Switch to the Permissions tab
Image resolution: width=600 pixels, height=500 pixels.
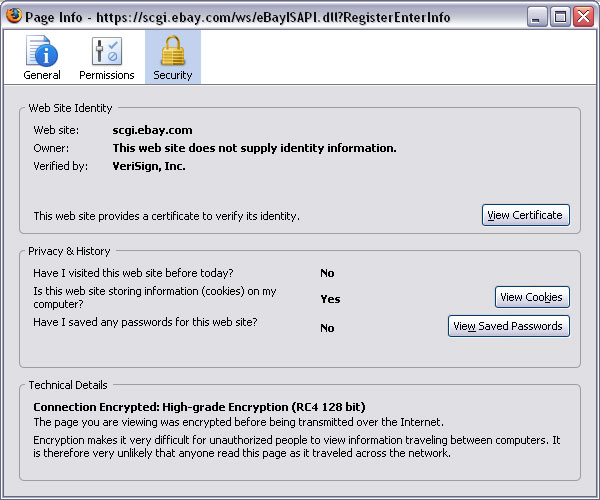tap(107, 57)
